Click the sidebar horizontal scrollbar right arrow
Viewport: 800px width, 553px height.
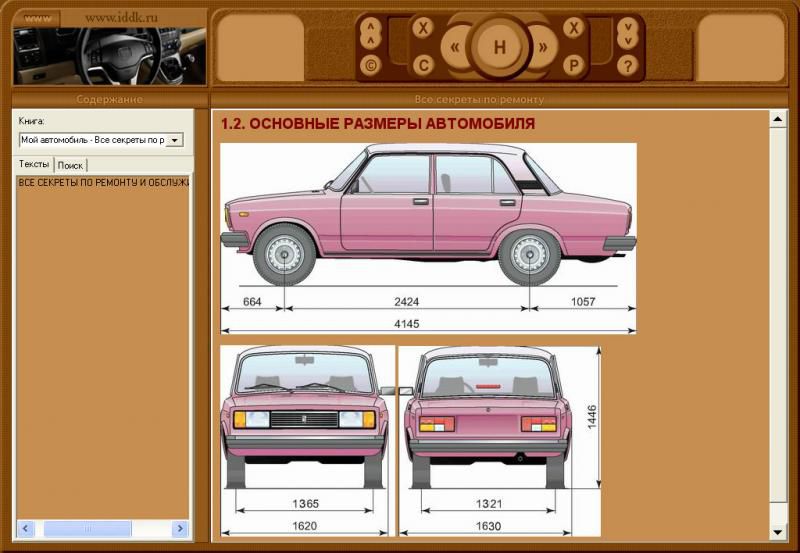(180, 528)
